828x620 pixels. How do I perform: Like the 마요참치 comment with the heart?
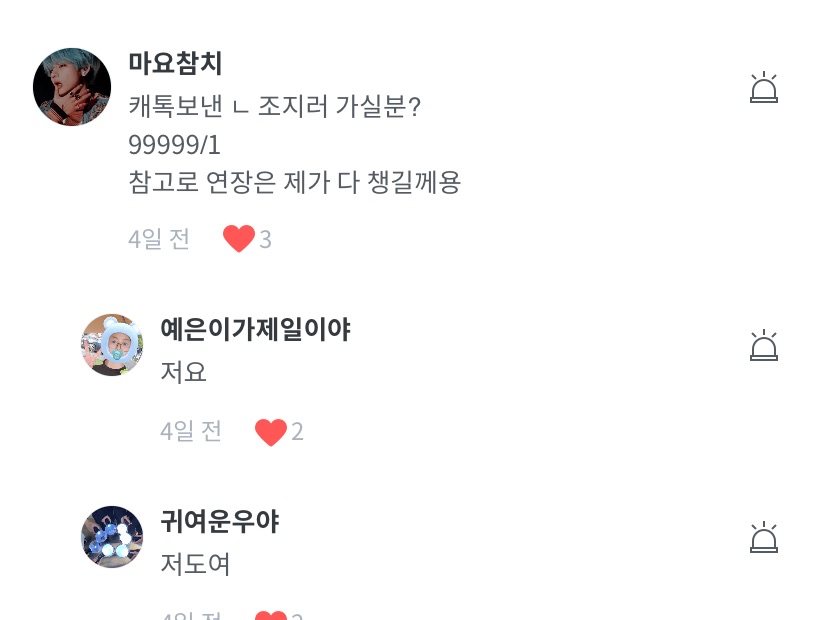click(x=238, y=239)
